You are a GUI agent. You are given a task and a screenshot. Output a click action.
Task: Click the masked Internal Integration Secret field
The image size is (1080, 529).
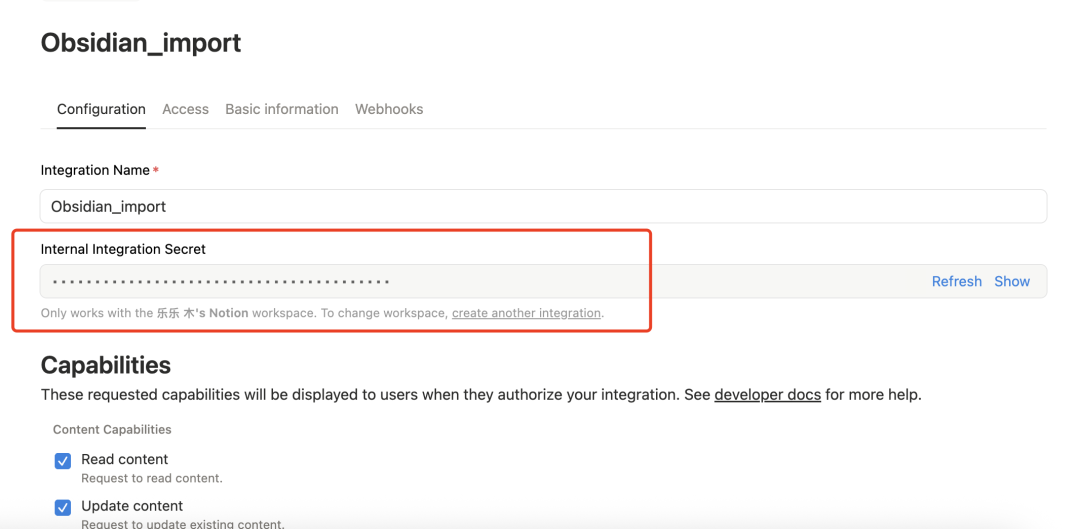480,282
